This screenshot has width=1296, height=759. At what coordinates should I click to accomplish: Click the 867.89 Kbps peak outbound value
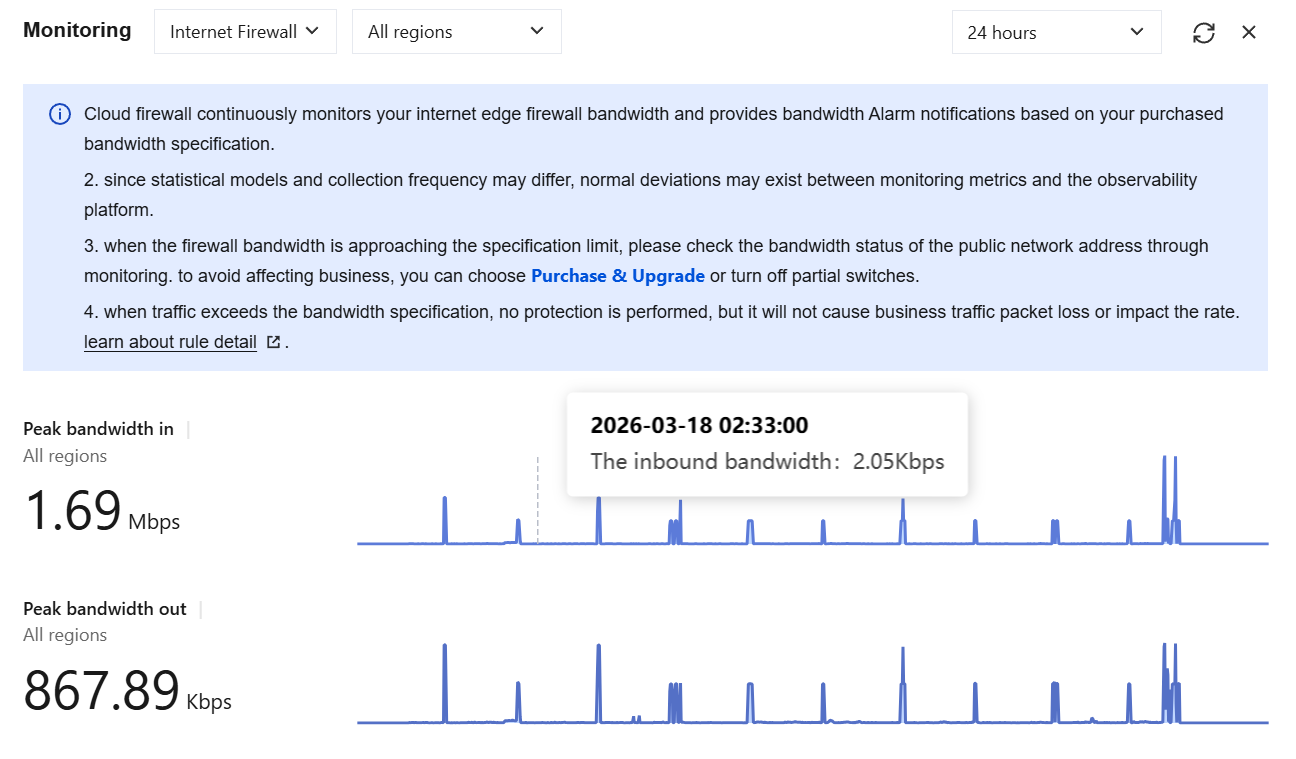[x=127, y=691]
